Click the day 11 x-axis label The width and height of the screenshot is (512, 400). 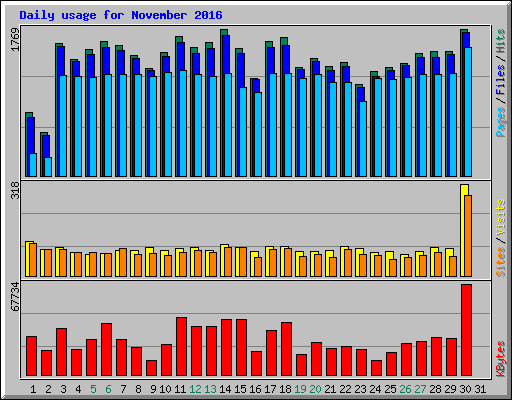[180, 389]
